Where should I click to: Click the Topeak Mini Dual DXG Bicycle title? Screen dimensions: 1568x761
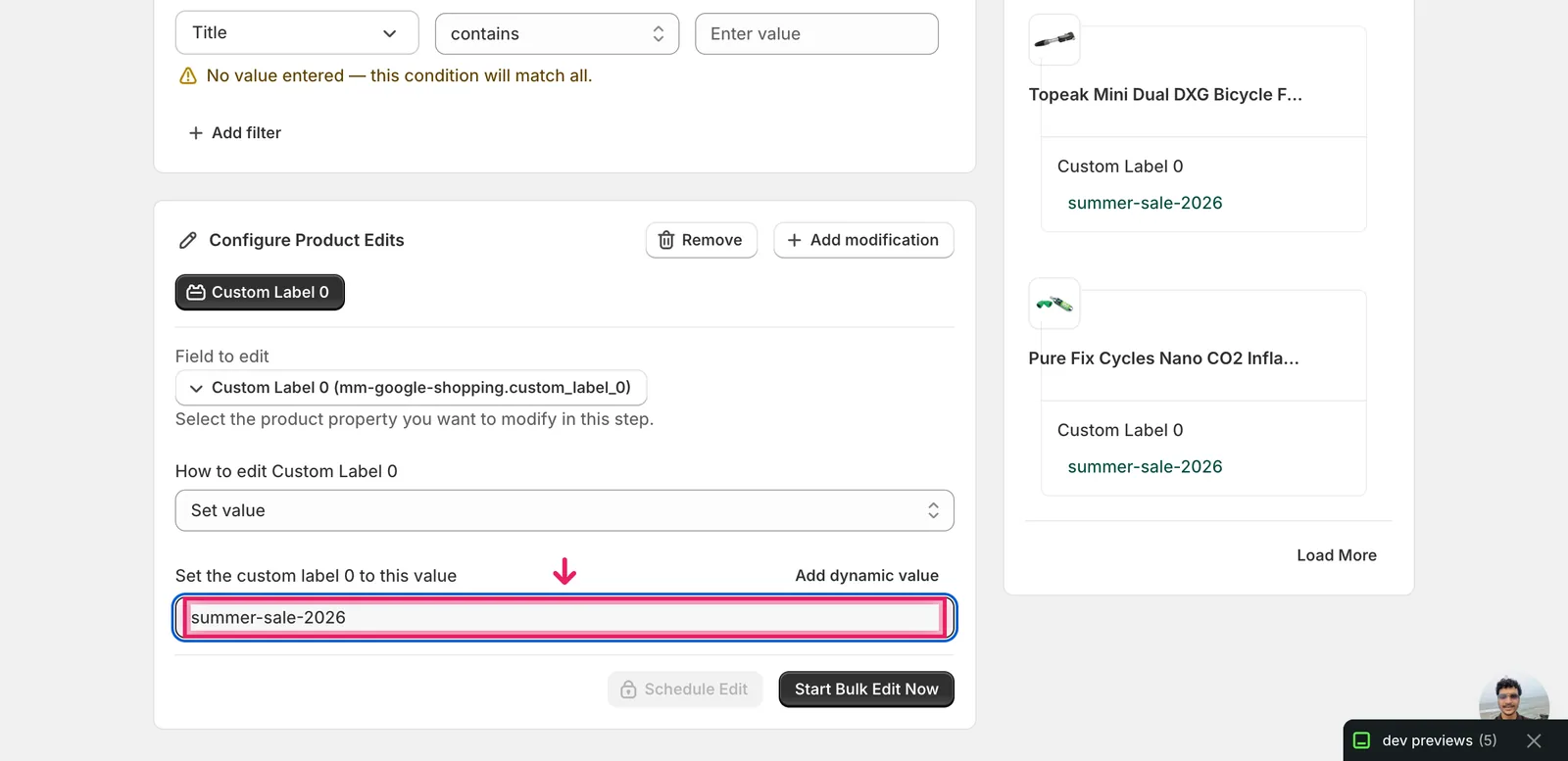pyautogui.click(x=1165, y=95)
